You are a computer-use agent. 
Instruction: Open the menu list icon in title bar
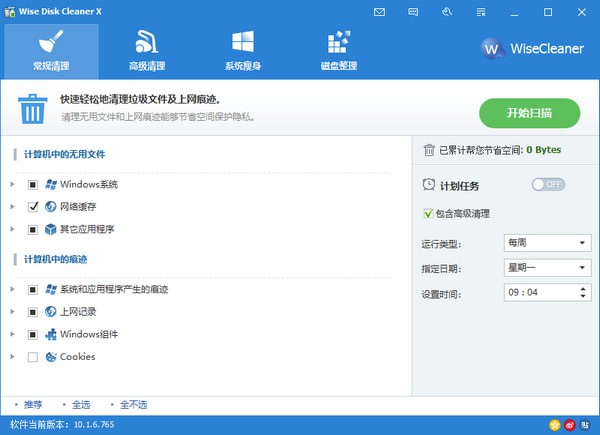[x=479, y=12]
